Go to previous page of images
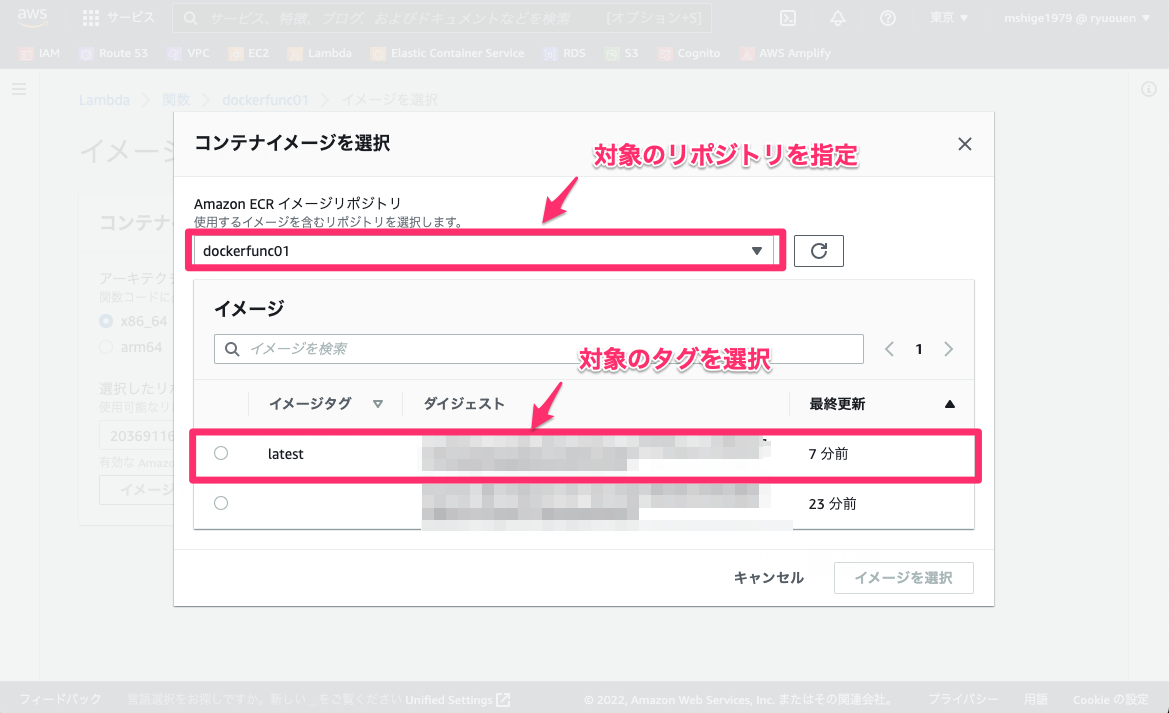Screen dimensions: 1169x713 point(889,349)
